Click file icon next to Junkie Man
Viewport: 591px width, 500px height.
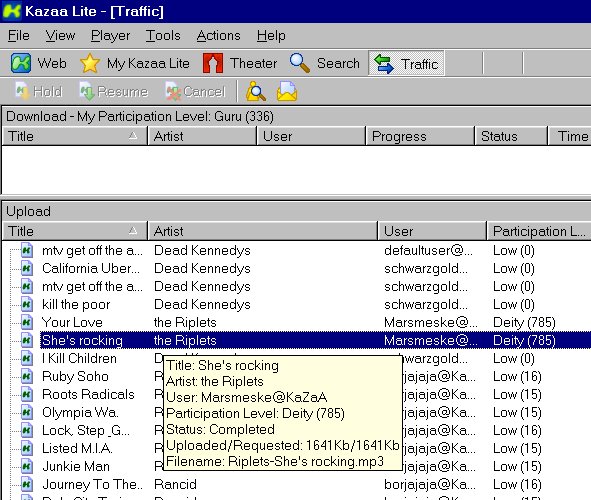point(26,466)
